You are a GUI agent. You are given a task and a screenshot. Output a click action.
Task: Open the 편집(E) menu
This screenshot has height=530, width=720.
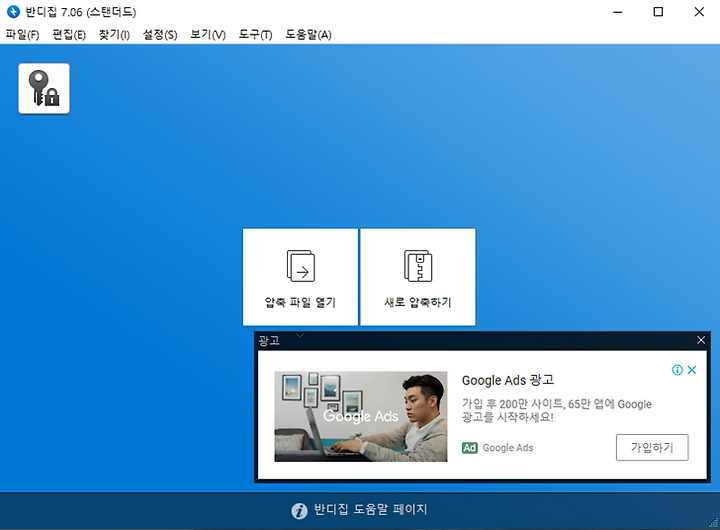(x=69, y=35)
